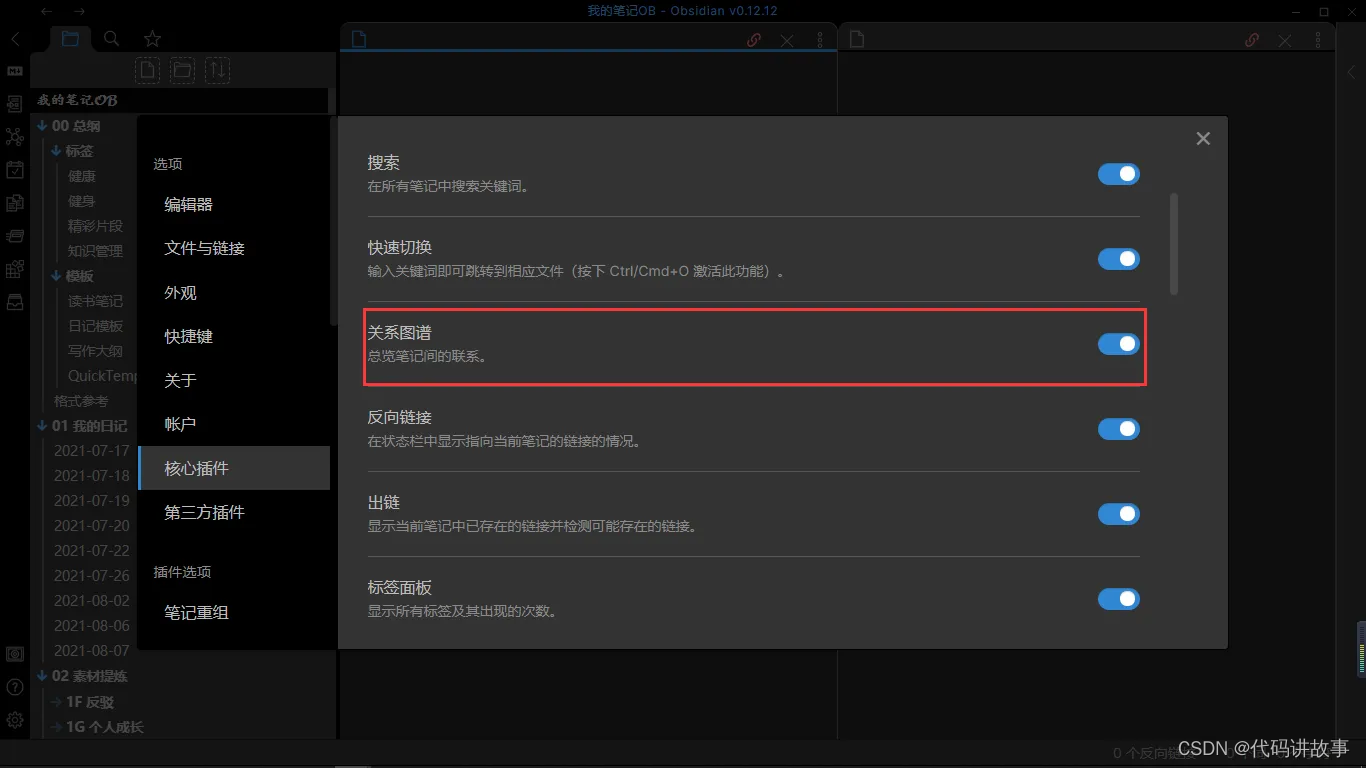The width and height of the screenshot is (1366, 768).
Task: Disable the 快速切换 plugin toggle
Action: point(1119,259)
